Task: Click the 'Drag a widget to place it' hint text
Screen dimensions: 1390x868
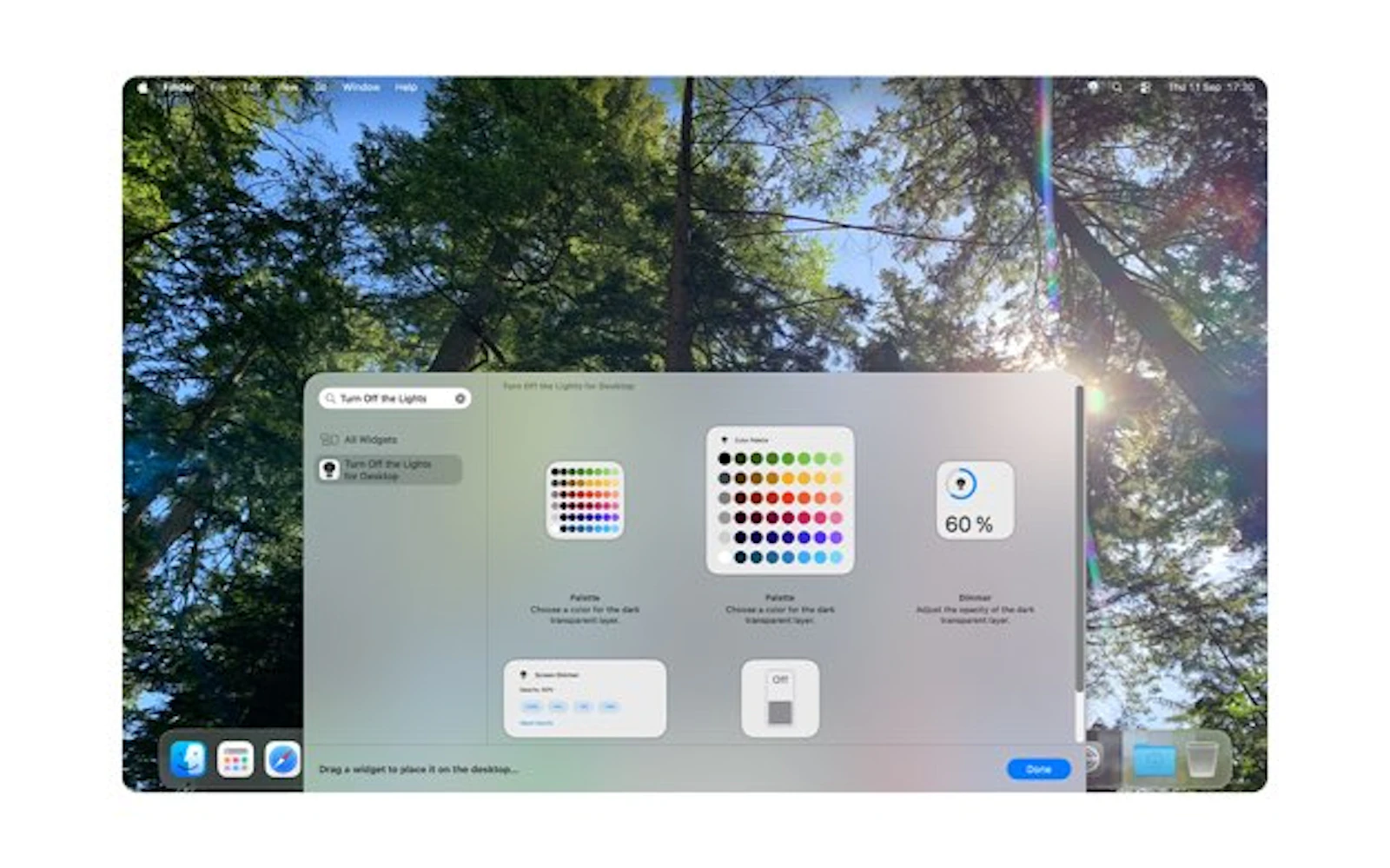Action: click(x=418, y=769)
